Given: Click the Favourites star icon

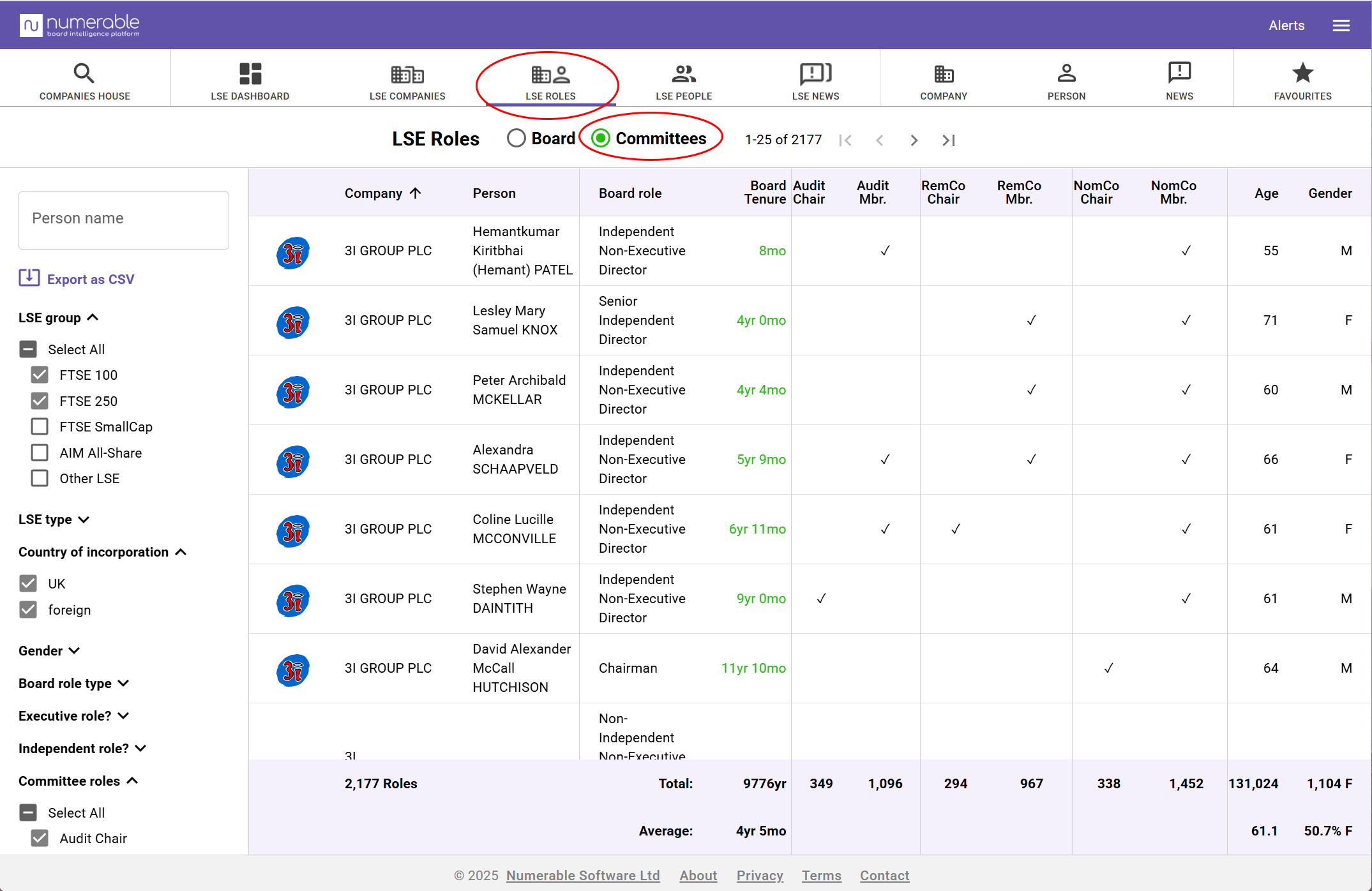Looking at the screenshot, I should click(x=1302, y=73).
